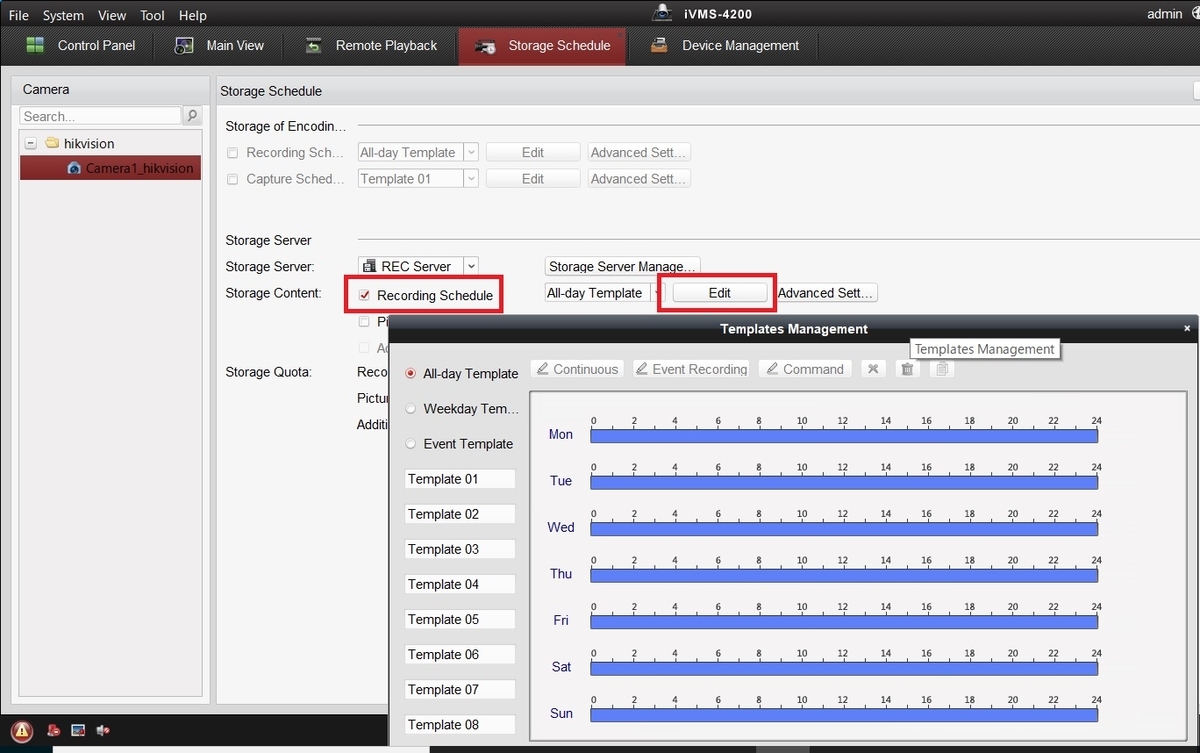Switch to Device Management tab
The width and height of the screenshot is (1200, 753).
coord(724,45)
